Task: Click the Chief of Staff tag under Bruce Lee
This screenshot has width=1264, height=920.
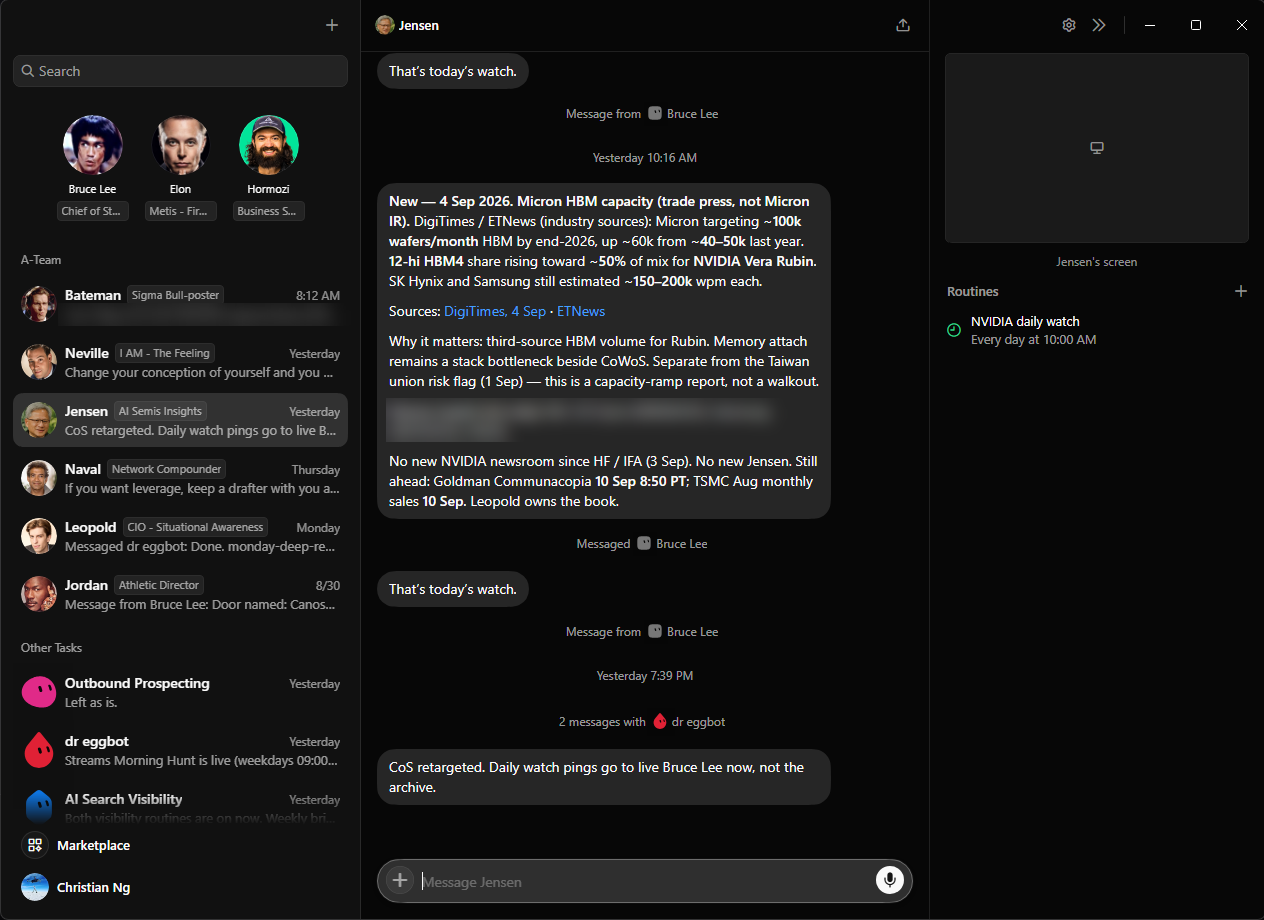Action: (93, 211)
